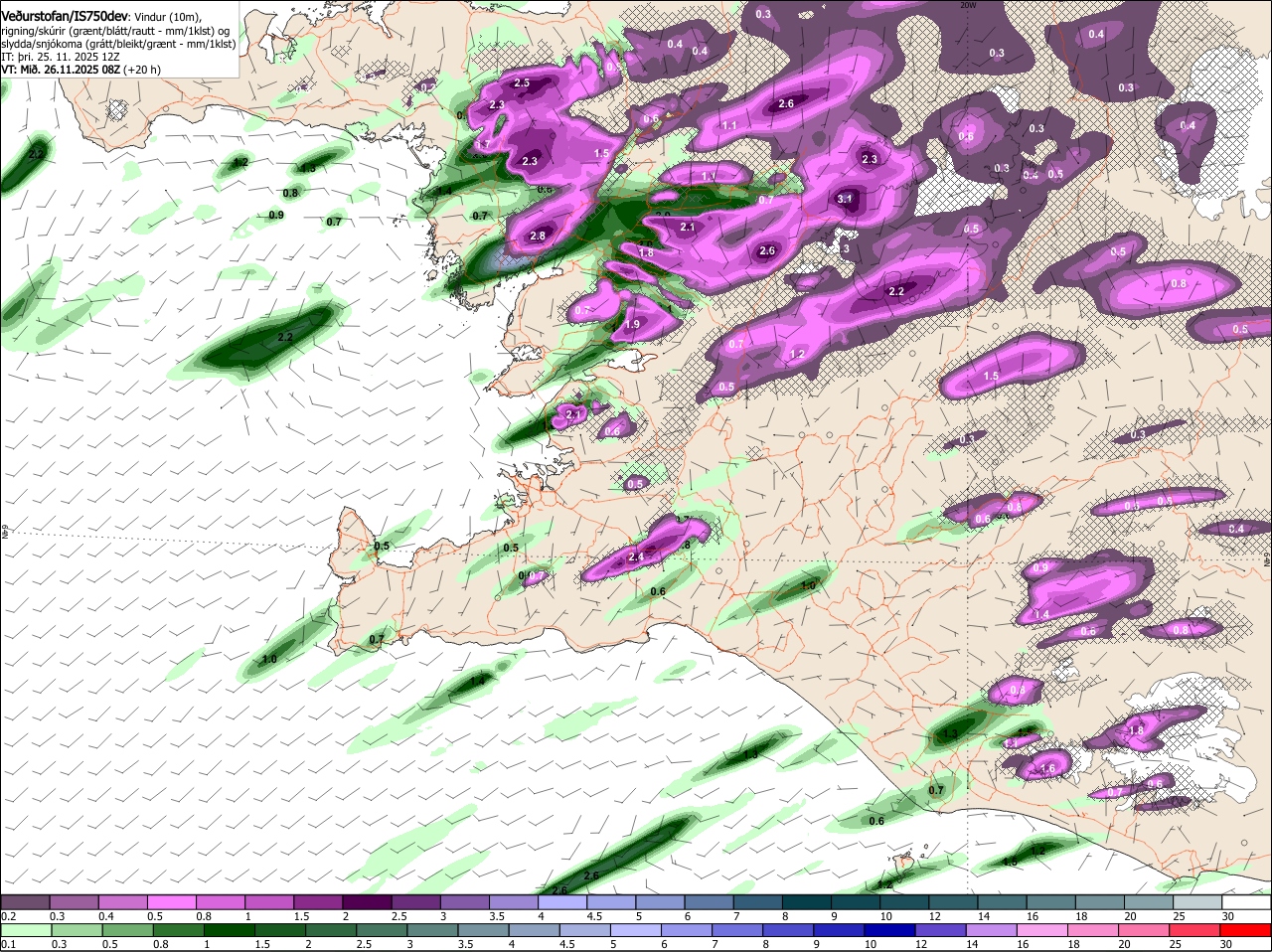The width and height of the screenshot is (1272, 952).
Task: Click the Veðurstofan/IS750dev title text
Action: pyautogui.click(x=65, y=15)
